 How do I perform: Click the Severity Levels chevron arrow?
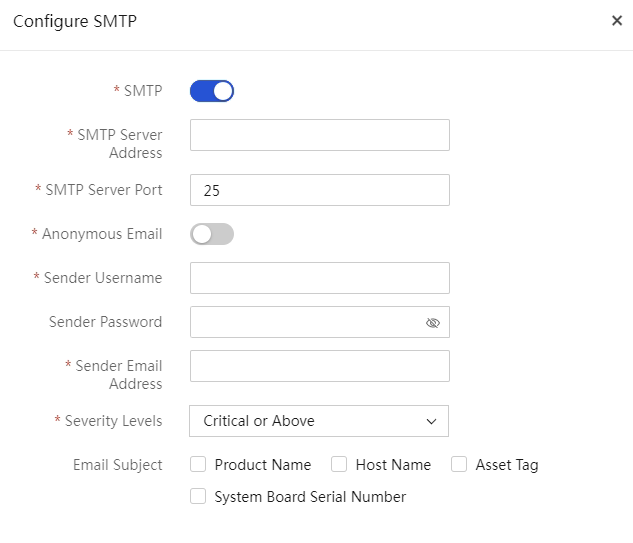[431, 421]
